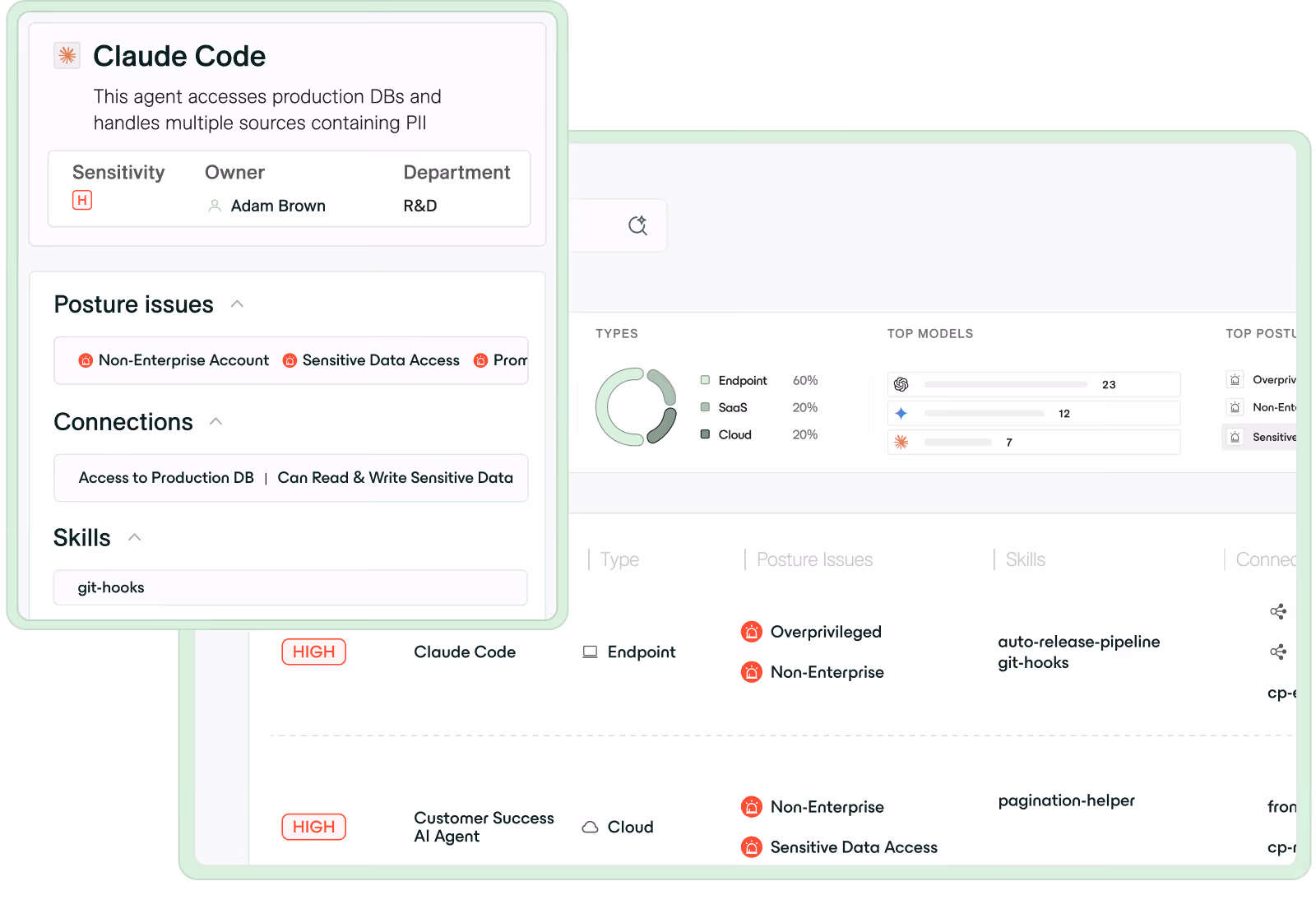Image resolution: width=1316 pixels, height=923 pixels.
Task: Click the 'Endpoint' legend label at 60%
Action: coord(743,380)
